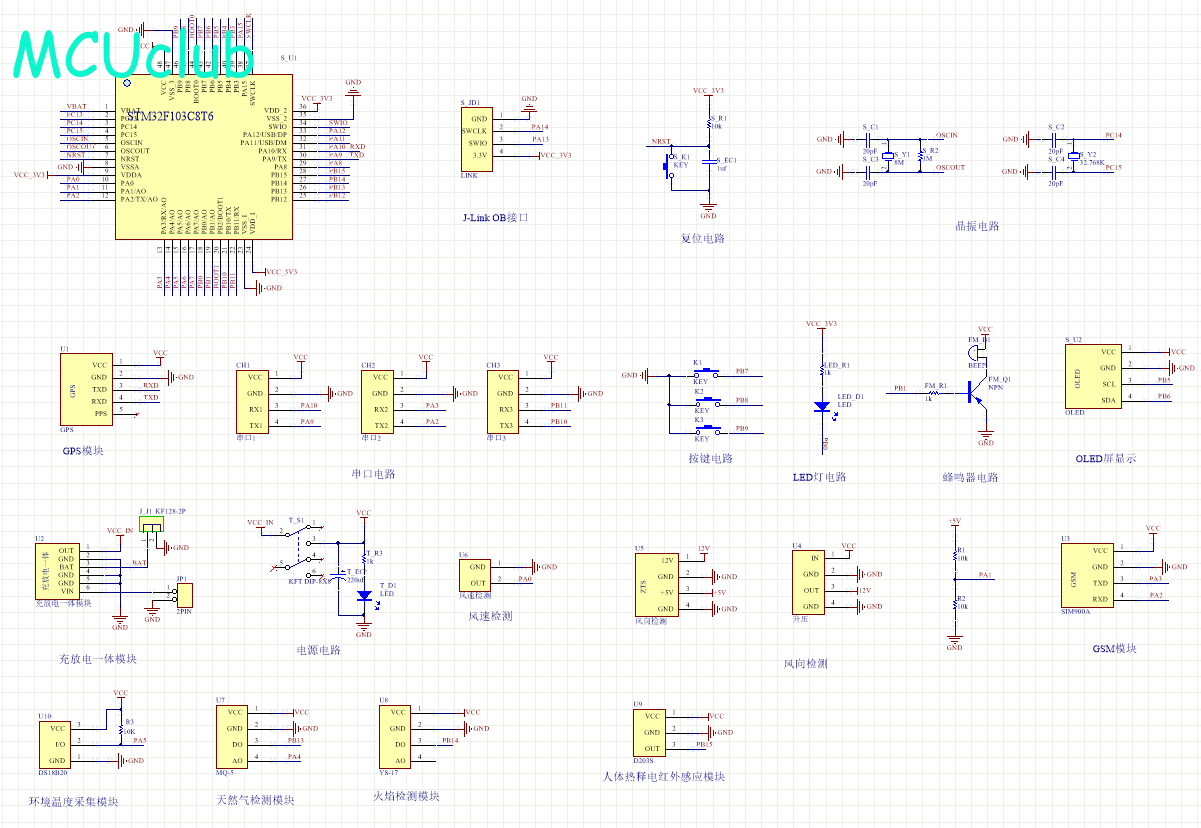
Task: Select serial port header CH3
Action: [505, 401]
